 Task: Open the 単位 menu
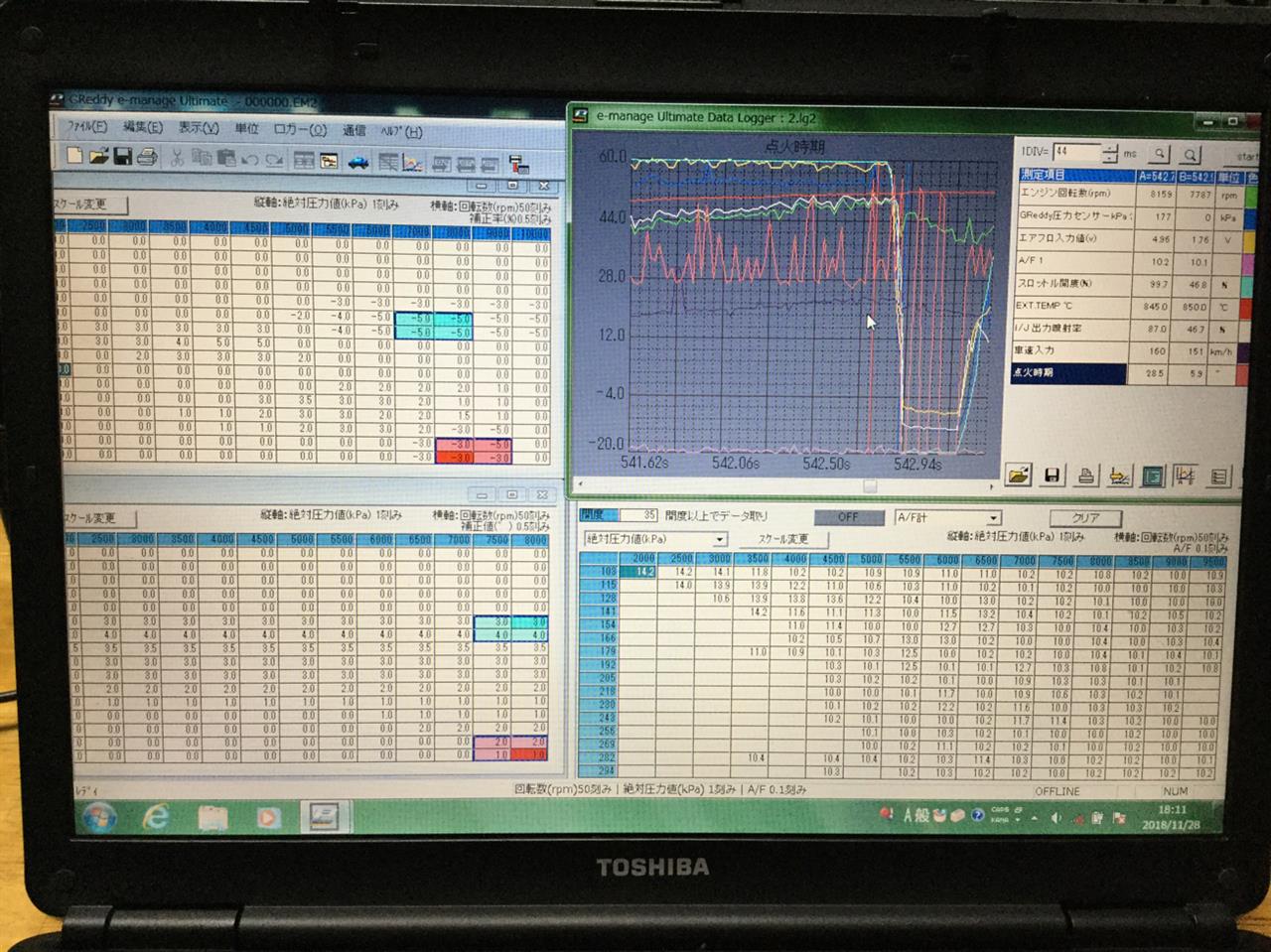(x=246, y=129)
